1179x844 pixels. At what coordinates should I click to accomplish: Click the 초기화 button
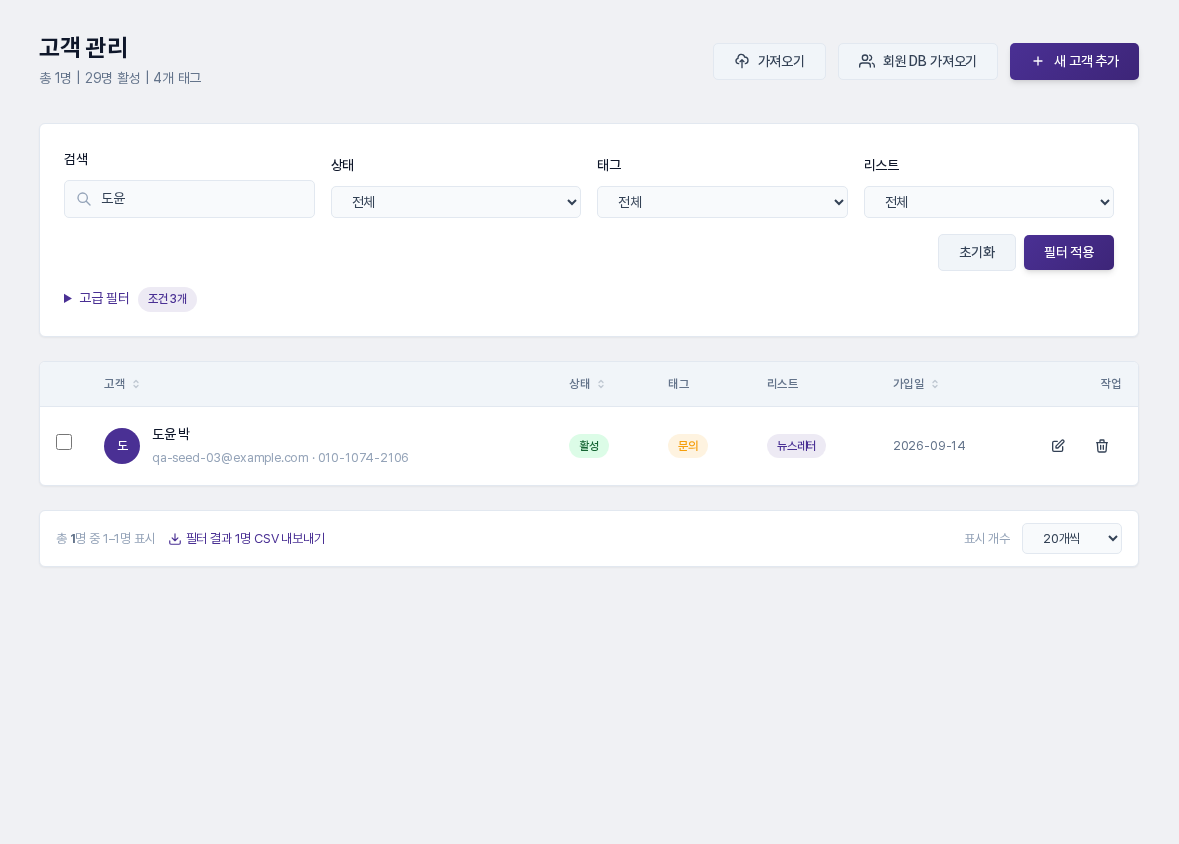[x=977, y=252]
